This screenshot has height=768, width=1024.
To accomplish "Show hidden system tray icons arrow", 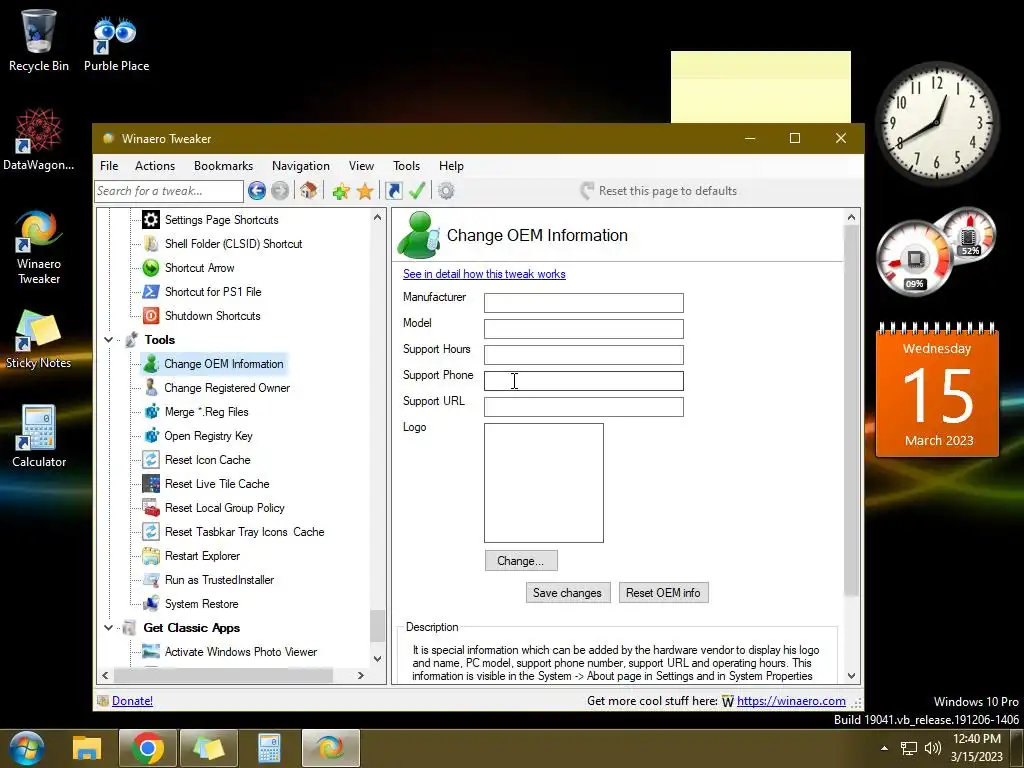I will (x=884, y=748).
